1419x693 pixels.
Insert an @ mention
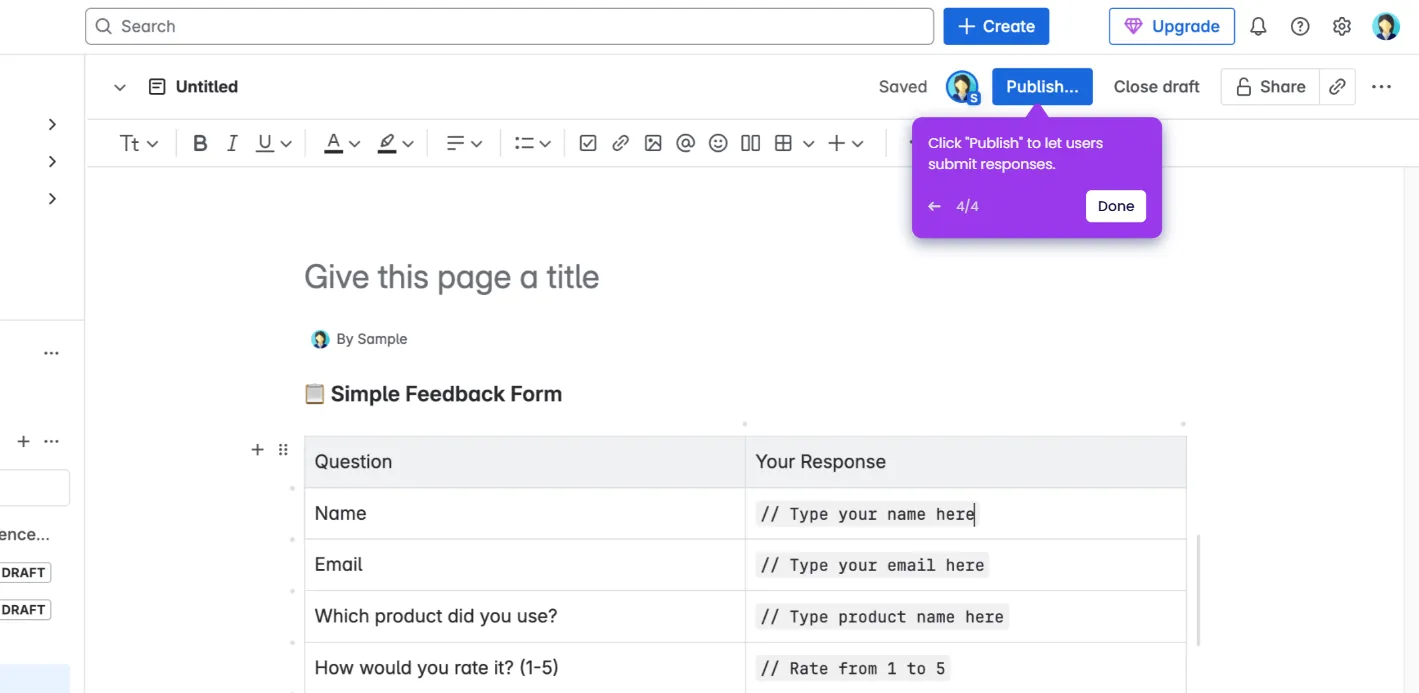[685, 144]
